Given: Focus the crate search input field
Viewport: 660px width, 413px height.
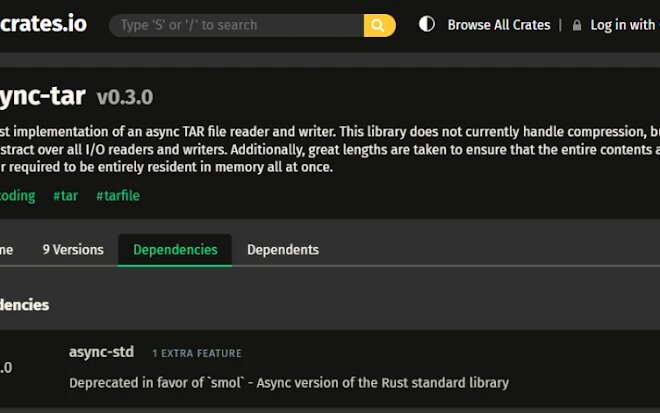Looking at the screenshot, I should pyautogui.click(x=236, y=25).
